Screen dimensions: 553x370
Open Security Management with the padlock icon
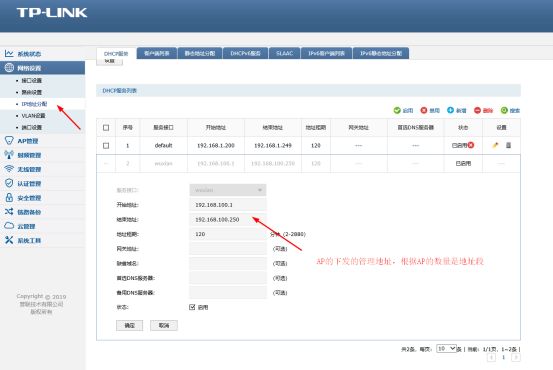coord(23,198)
